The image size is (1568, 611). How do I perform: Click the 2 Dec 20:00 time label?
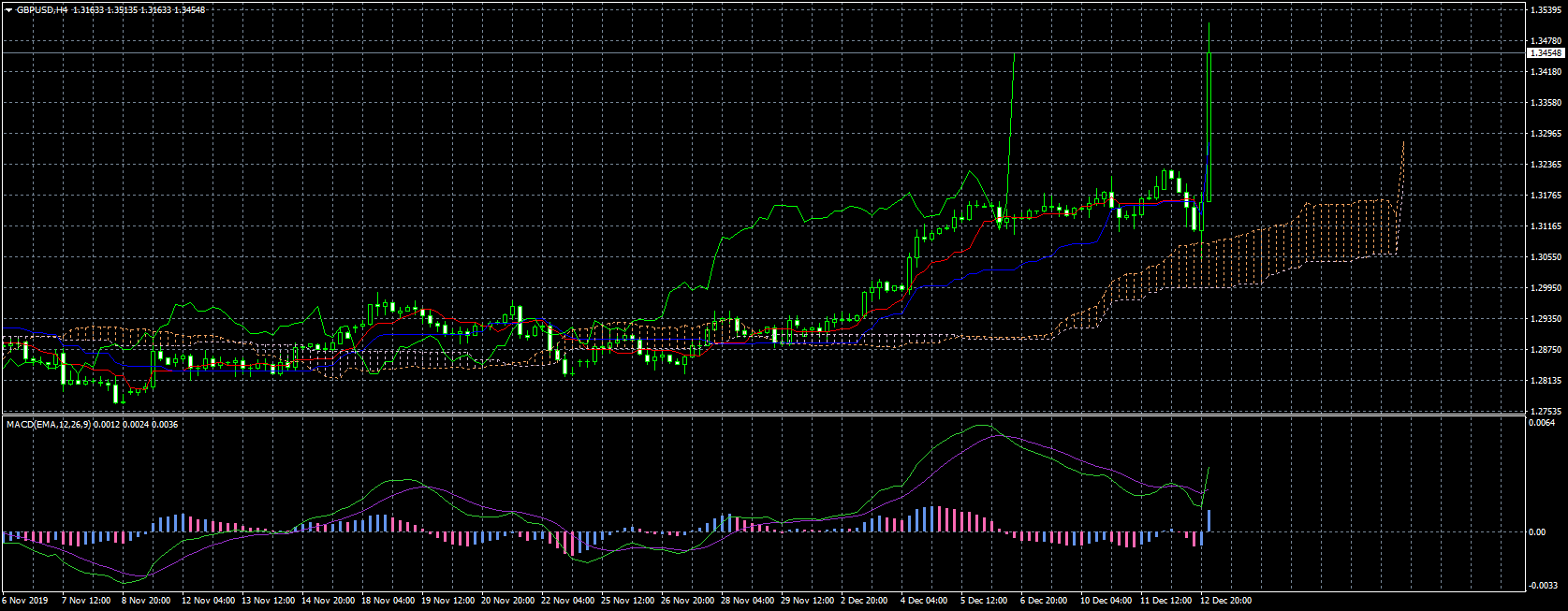863,601
